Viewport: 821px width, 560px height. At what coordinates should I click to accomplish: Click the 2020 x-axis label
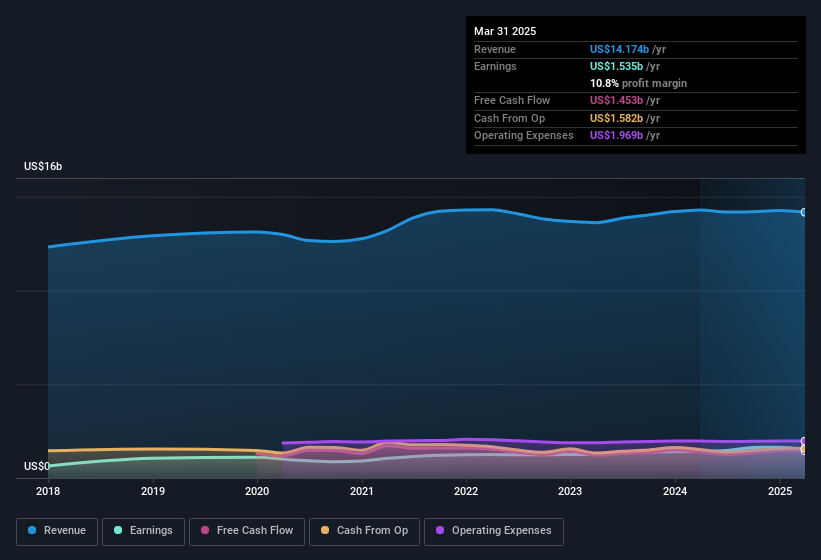click(257, 491)
